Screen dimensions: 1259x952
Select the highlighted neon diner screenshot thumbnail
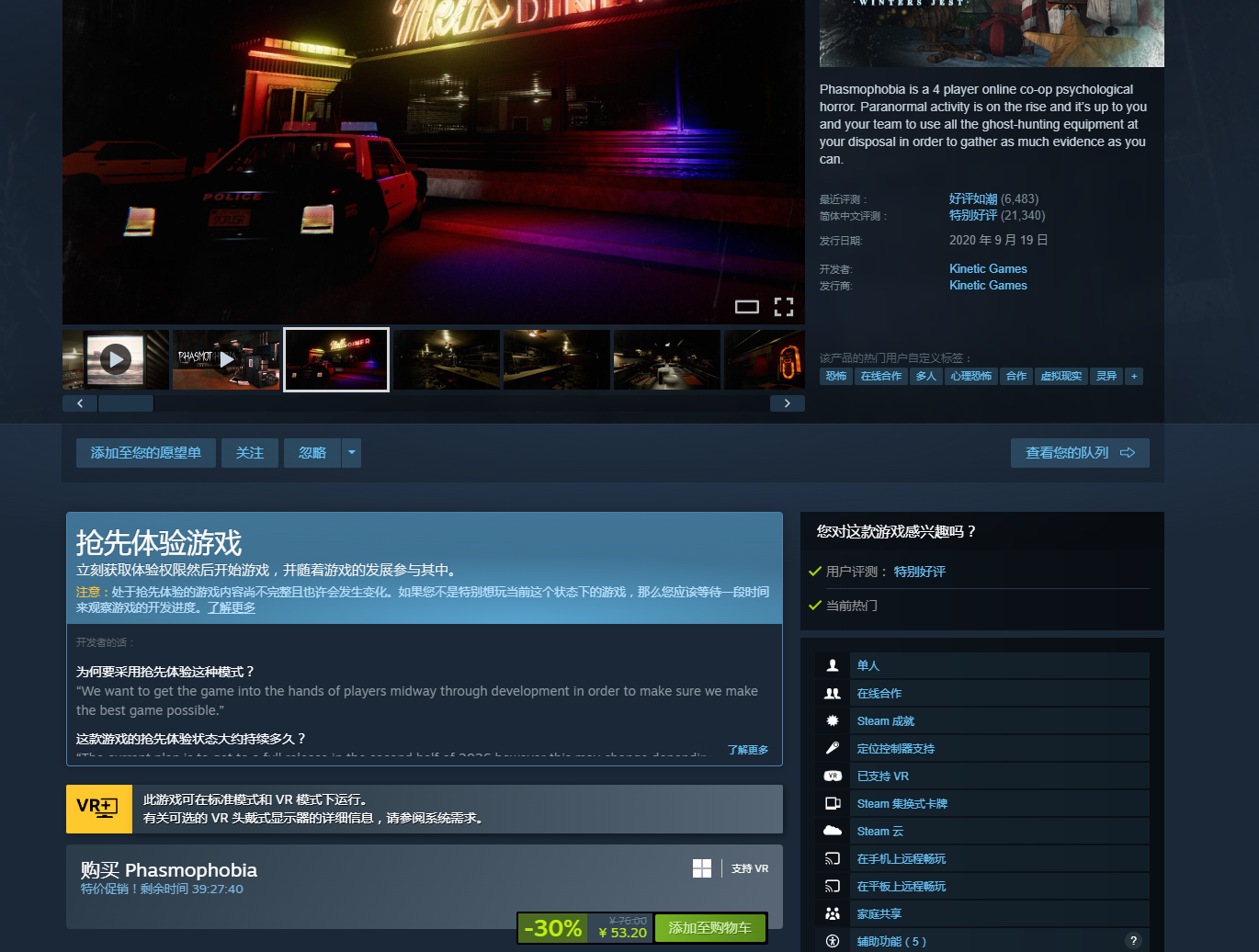coord(336,359)
